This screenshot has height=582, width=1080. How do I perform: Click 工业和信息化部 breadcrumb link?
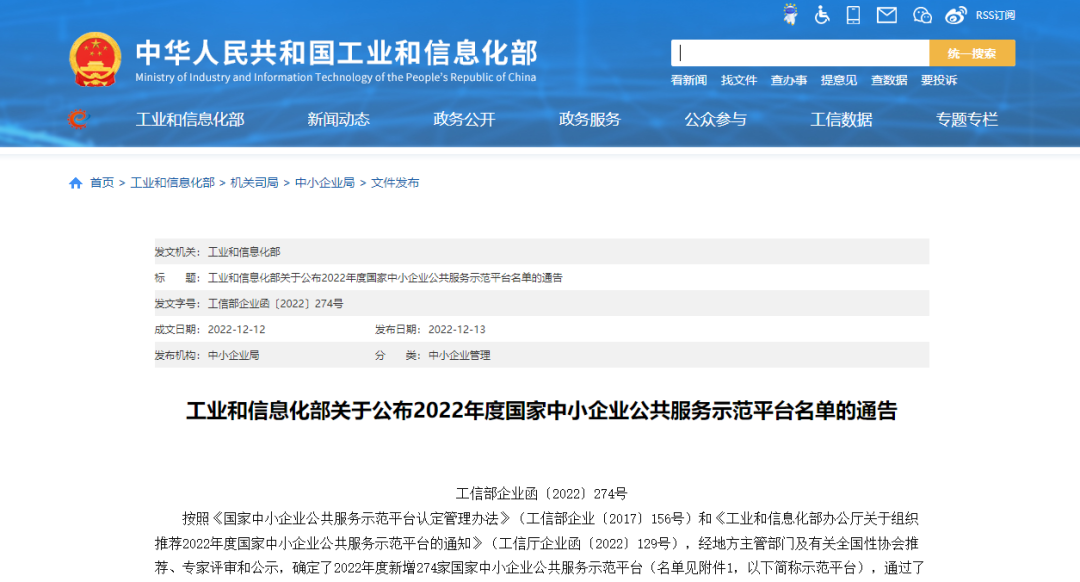(173, 183)
